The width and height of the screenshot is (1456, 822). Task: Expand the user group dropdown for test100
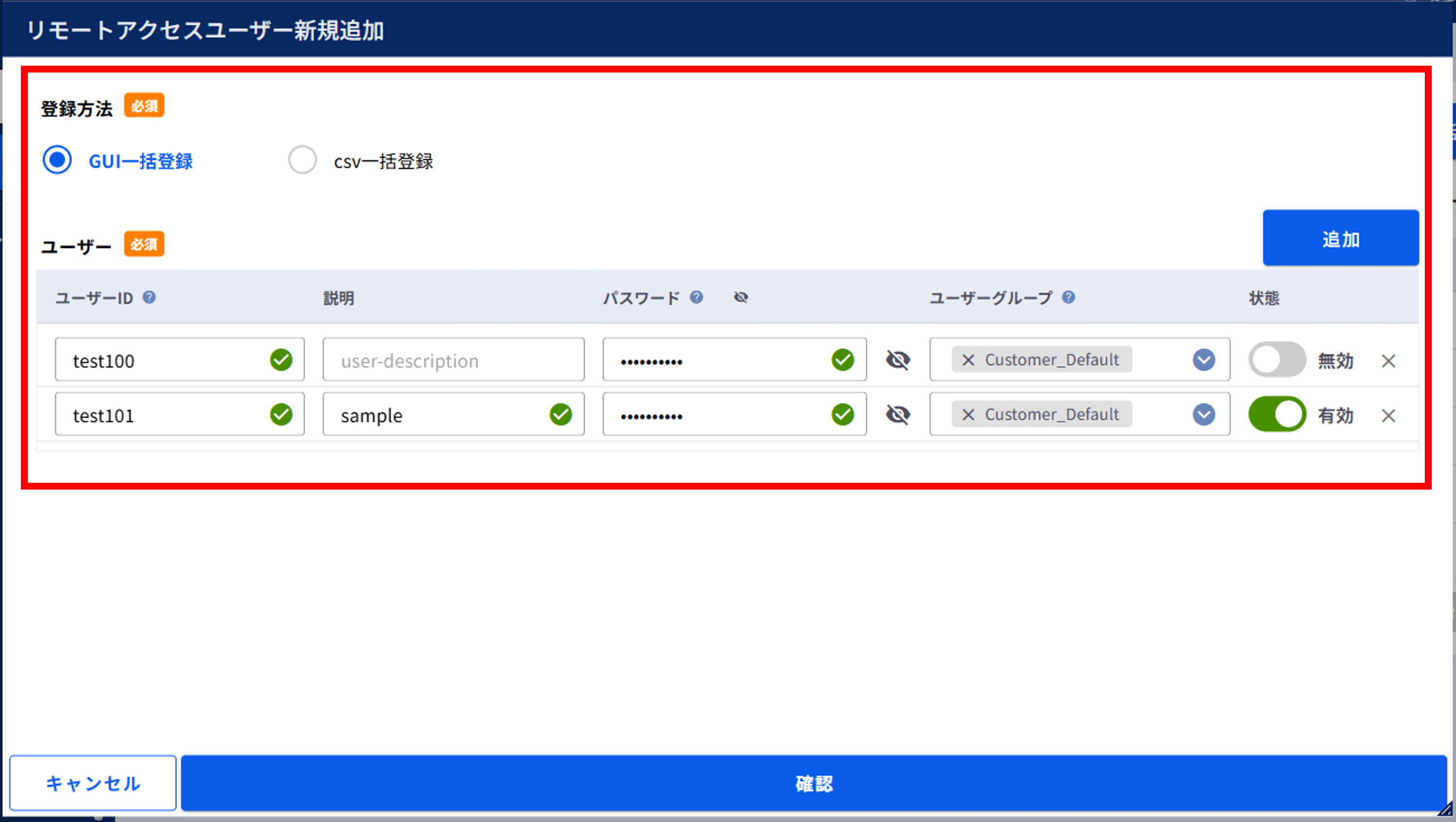(x=1204, y=360)
